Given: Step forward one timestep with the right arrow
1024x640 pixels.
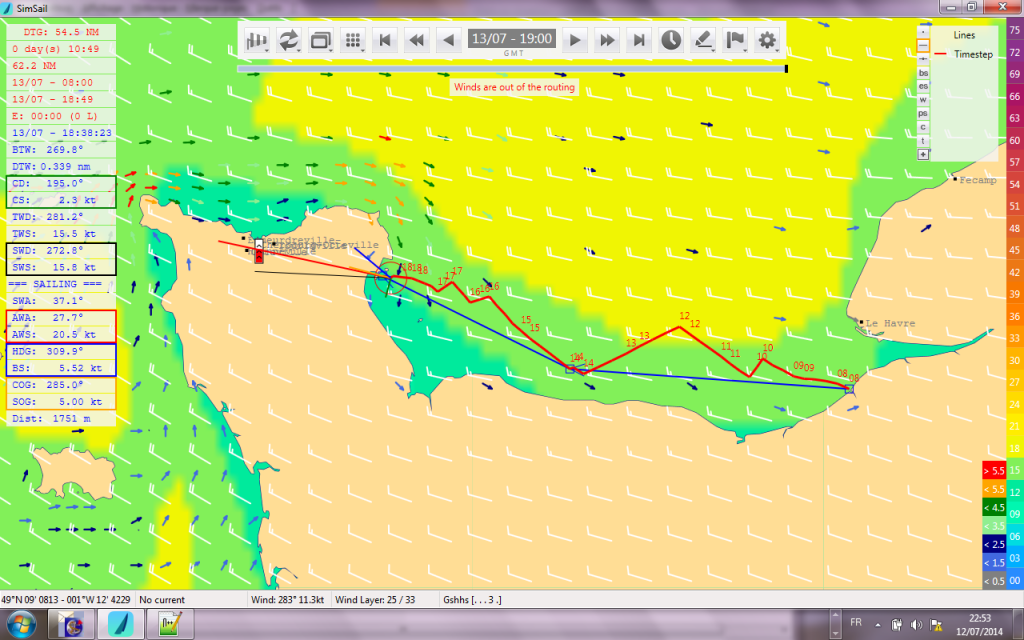Looking at the screenshot, I should tap(575, 40).
